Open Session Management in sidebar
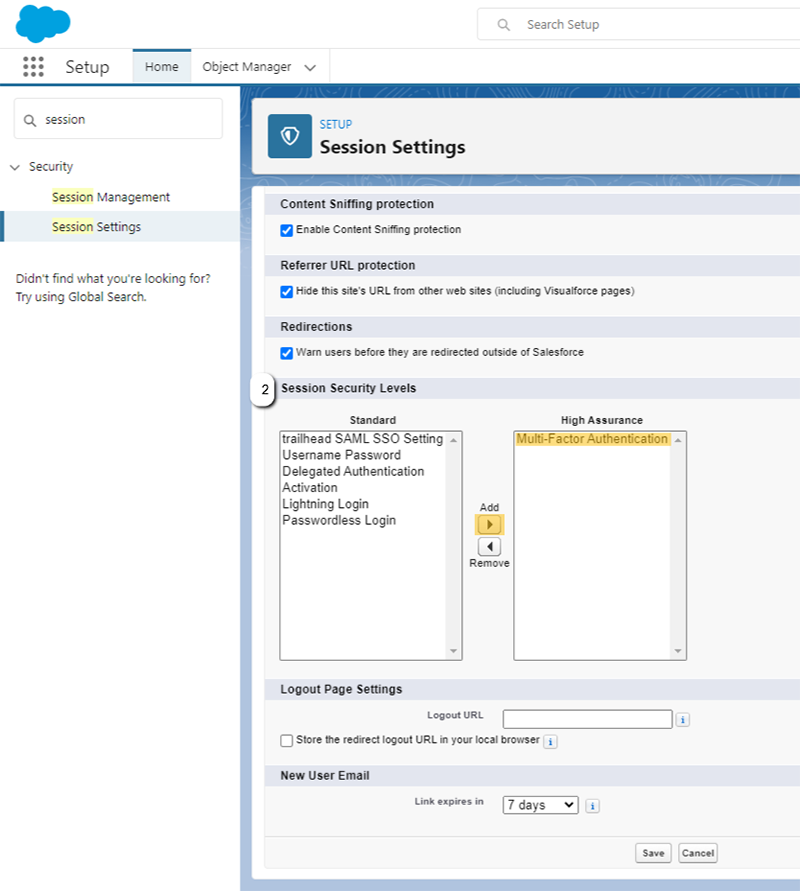 (111, 197)
